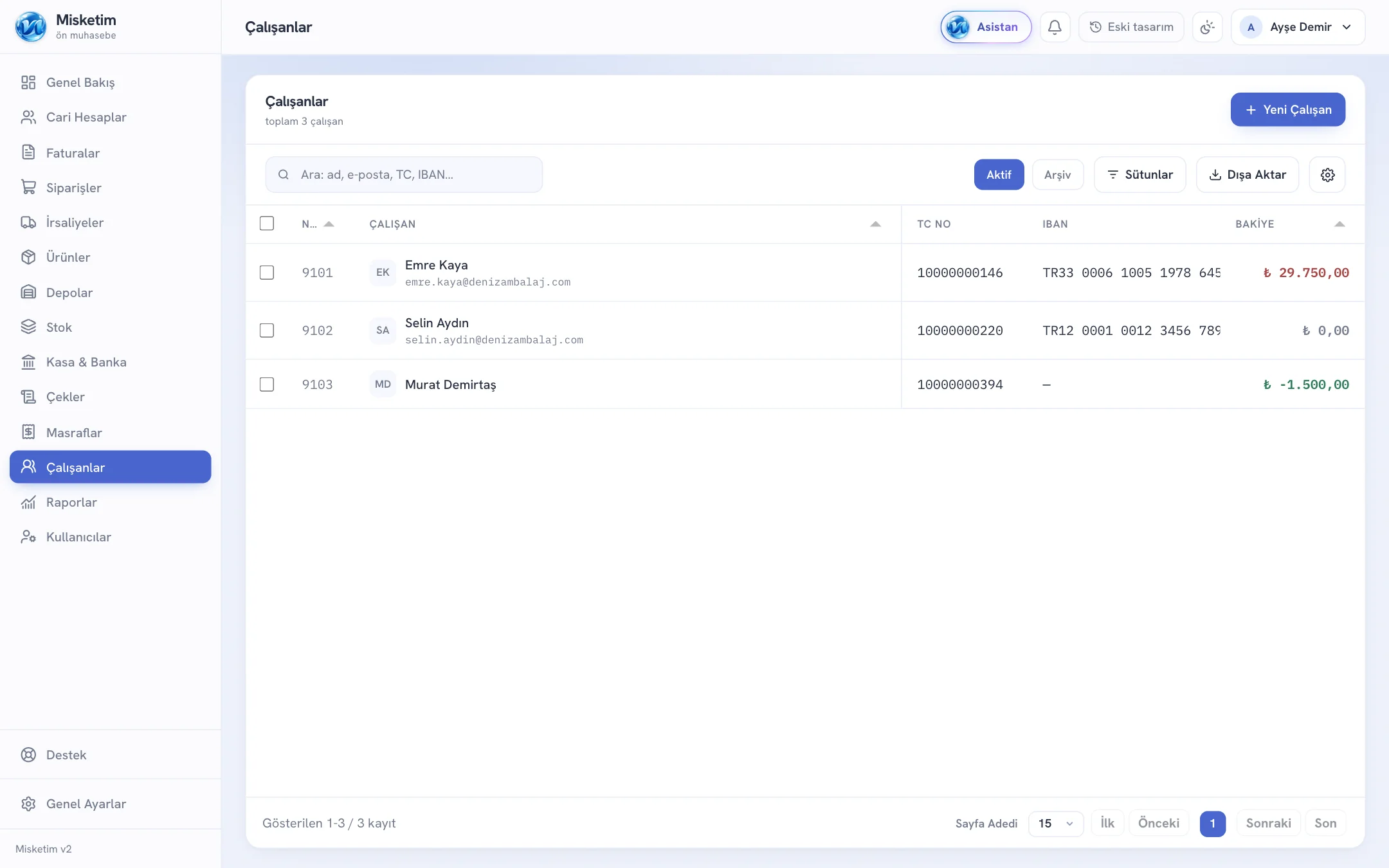Sort by the ÇALIŞAN column arrow

click(x=875, y=224)
